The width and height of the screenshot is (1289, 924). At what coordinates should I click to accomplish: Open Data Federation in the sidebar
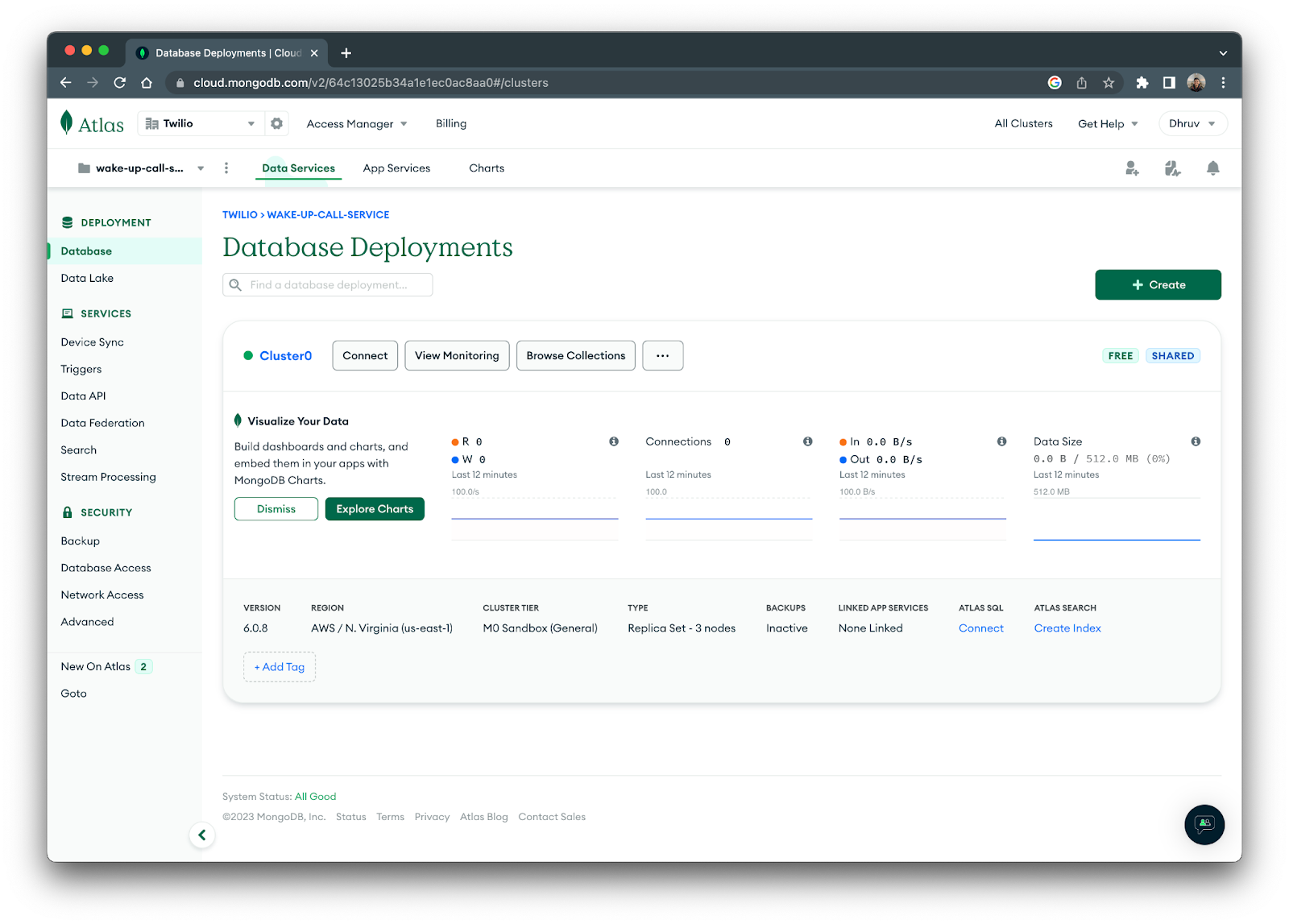(102, 422)
